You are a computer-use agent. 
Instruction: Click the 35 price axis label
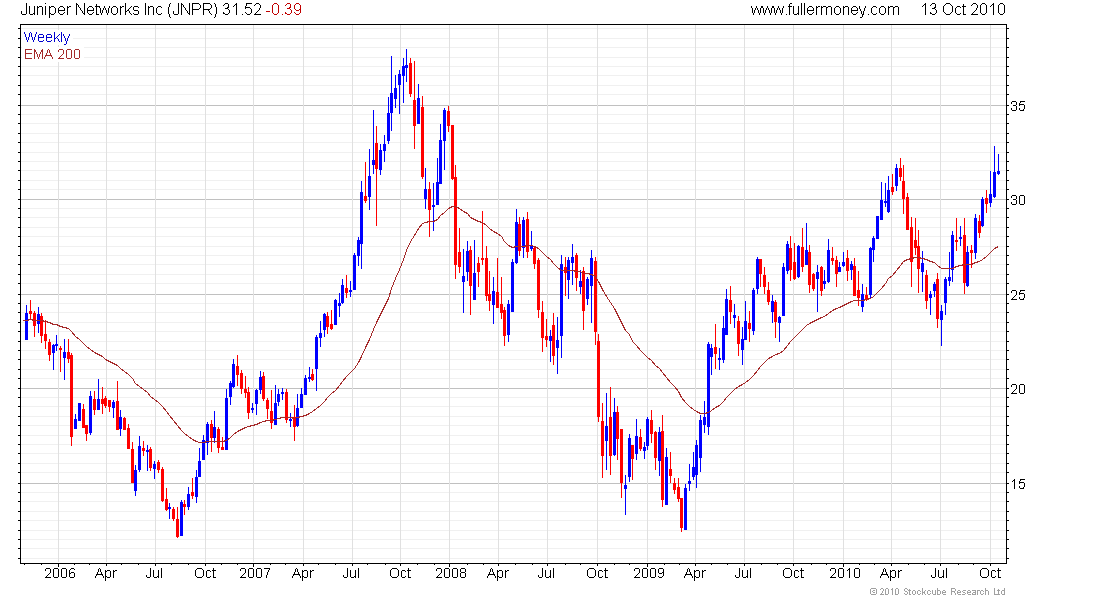pyautogui.click(x=1017, y=106)
